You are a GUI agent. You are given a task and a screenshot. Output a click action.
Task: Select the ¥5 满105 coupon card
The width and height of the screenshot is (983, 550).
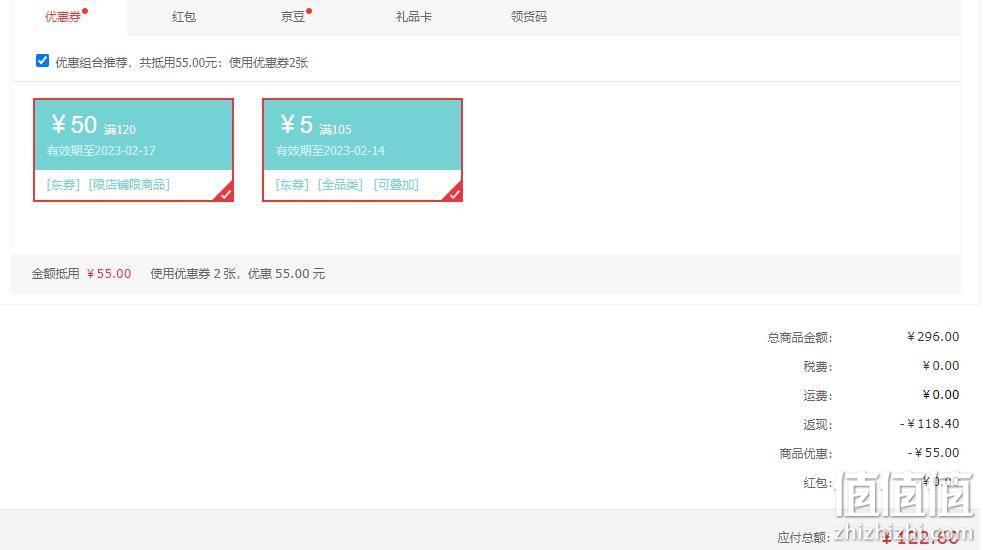click(x=362, y=150)
